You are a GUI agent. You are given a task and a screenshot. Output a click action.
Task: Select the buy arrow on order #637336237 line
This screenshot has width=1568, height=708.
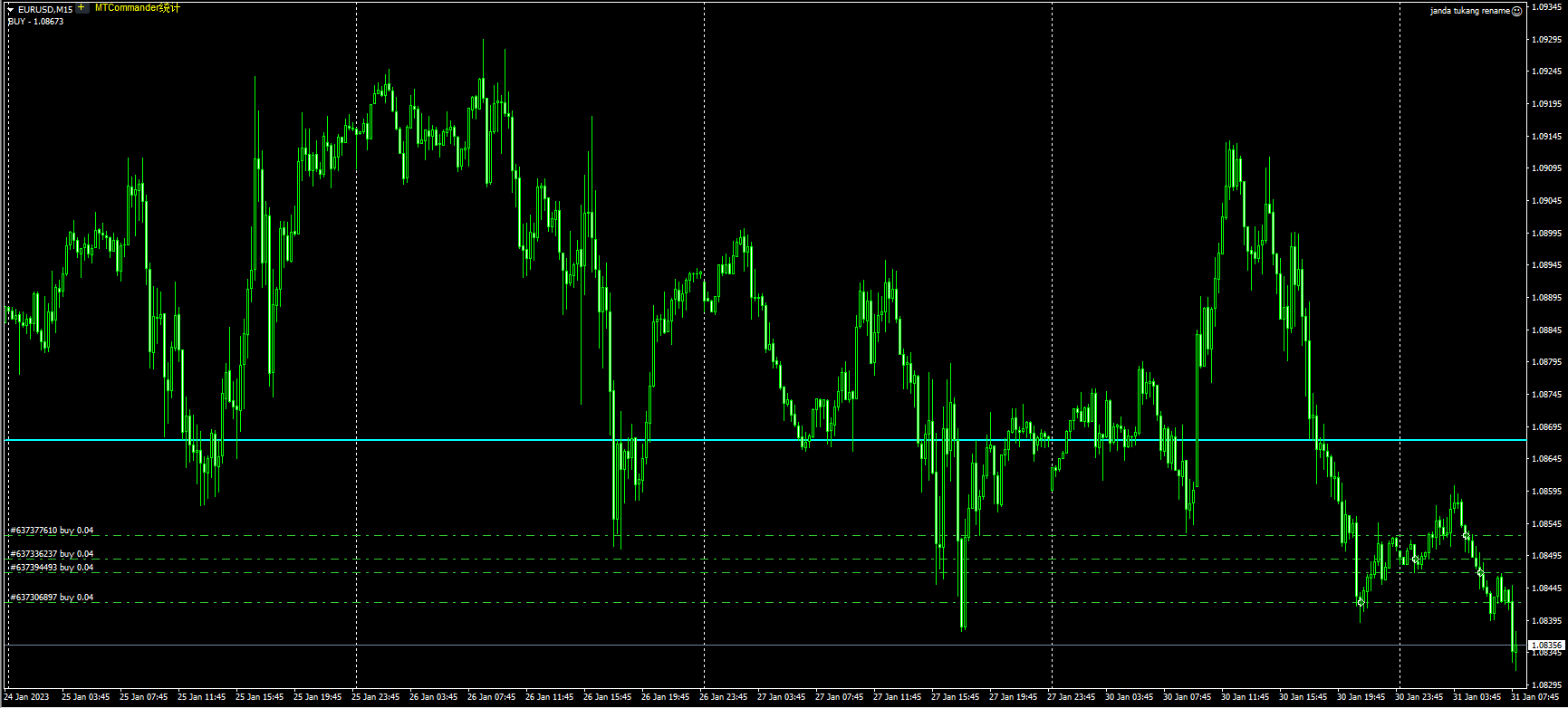[1416, 560]
